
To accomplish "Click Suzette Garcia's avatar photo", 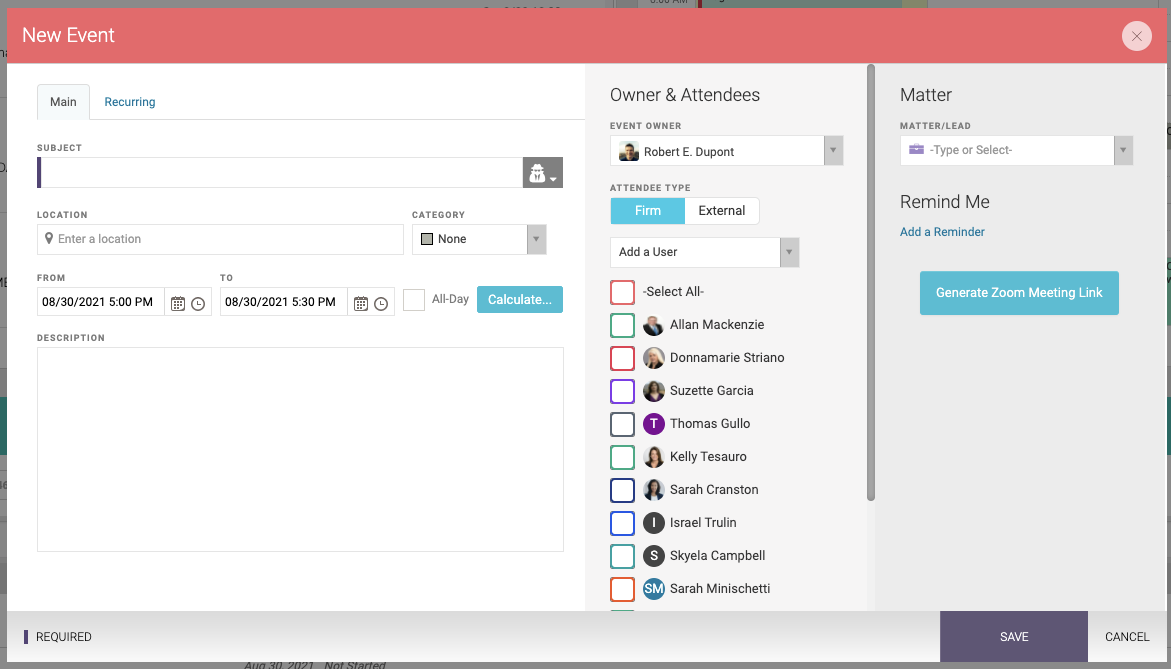I will 653,390.
